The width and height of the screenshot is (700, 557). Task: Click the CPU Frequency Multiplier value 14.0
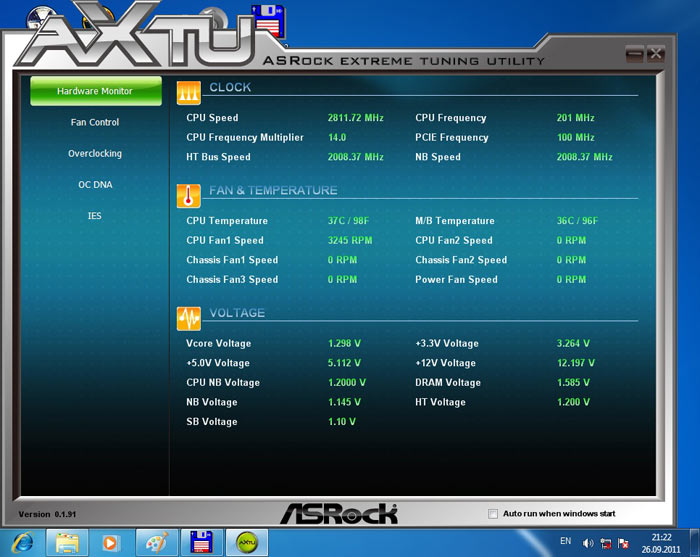(337, 137)
